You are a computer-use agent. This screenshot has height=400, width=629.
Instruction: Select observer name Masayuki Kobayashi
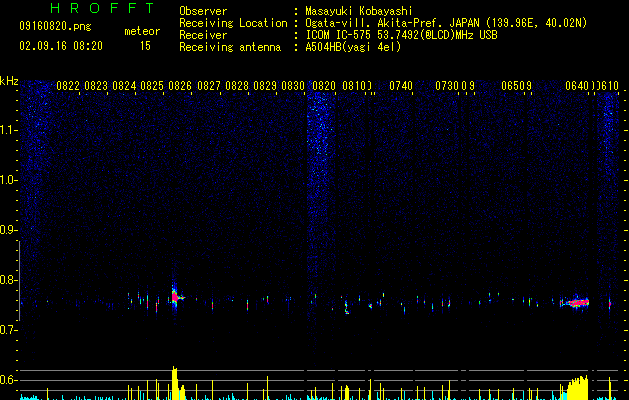(359, 11)
